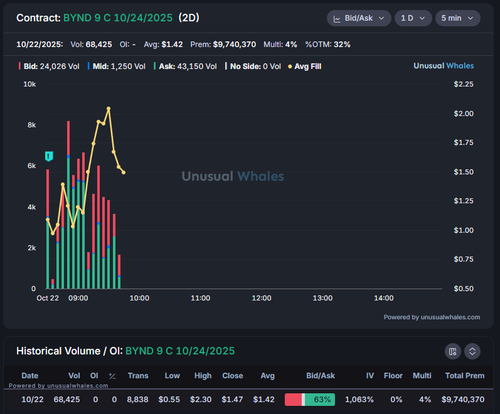Click the OI change percent column icon
This screenshot has width=500, height=414.
(112, 376)
